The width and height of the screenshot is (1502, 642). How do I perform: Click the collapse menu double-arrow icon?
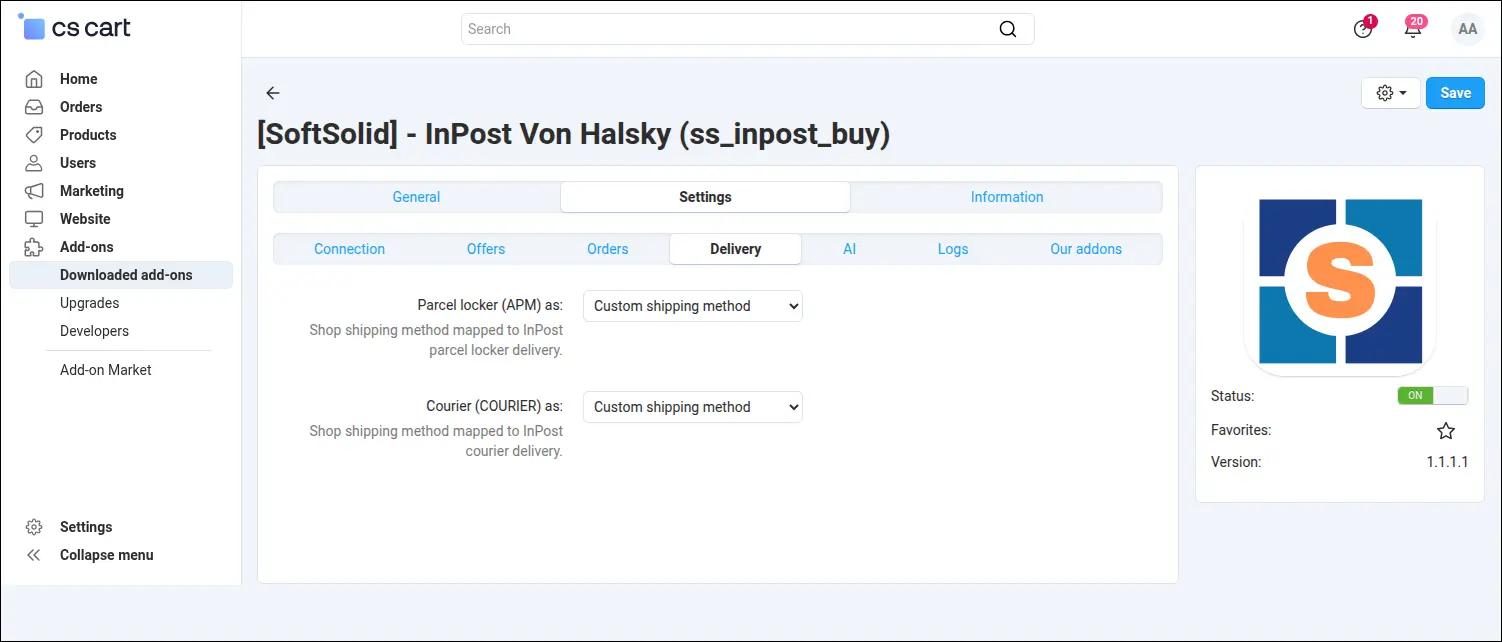34,555
